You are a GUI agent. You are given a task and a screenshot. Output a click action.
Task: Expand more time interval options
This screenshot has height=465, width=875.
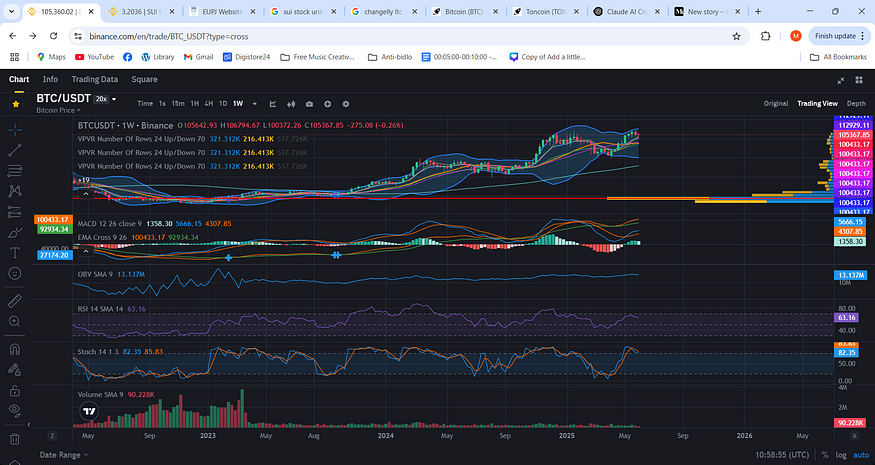(x=255, y=104)
